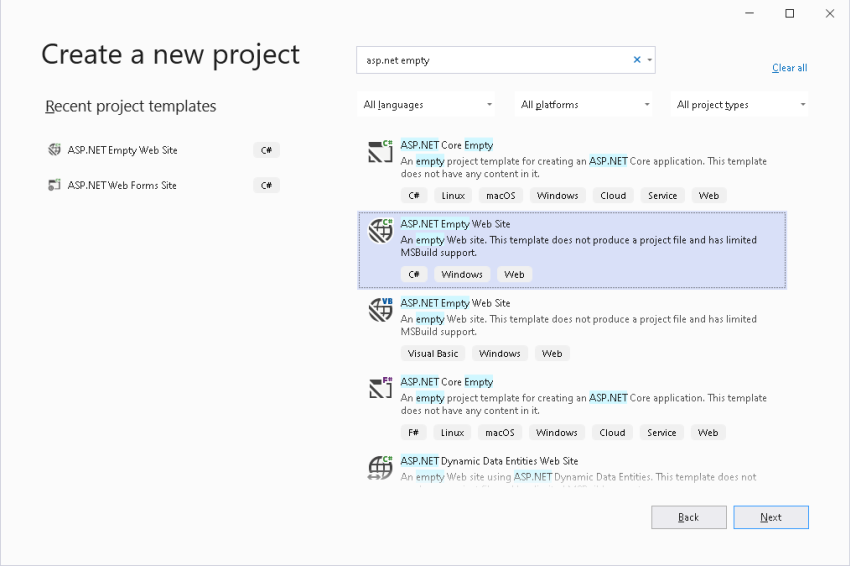
Task: Clear the search text with the X icon
Action: coord(637,60)
